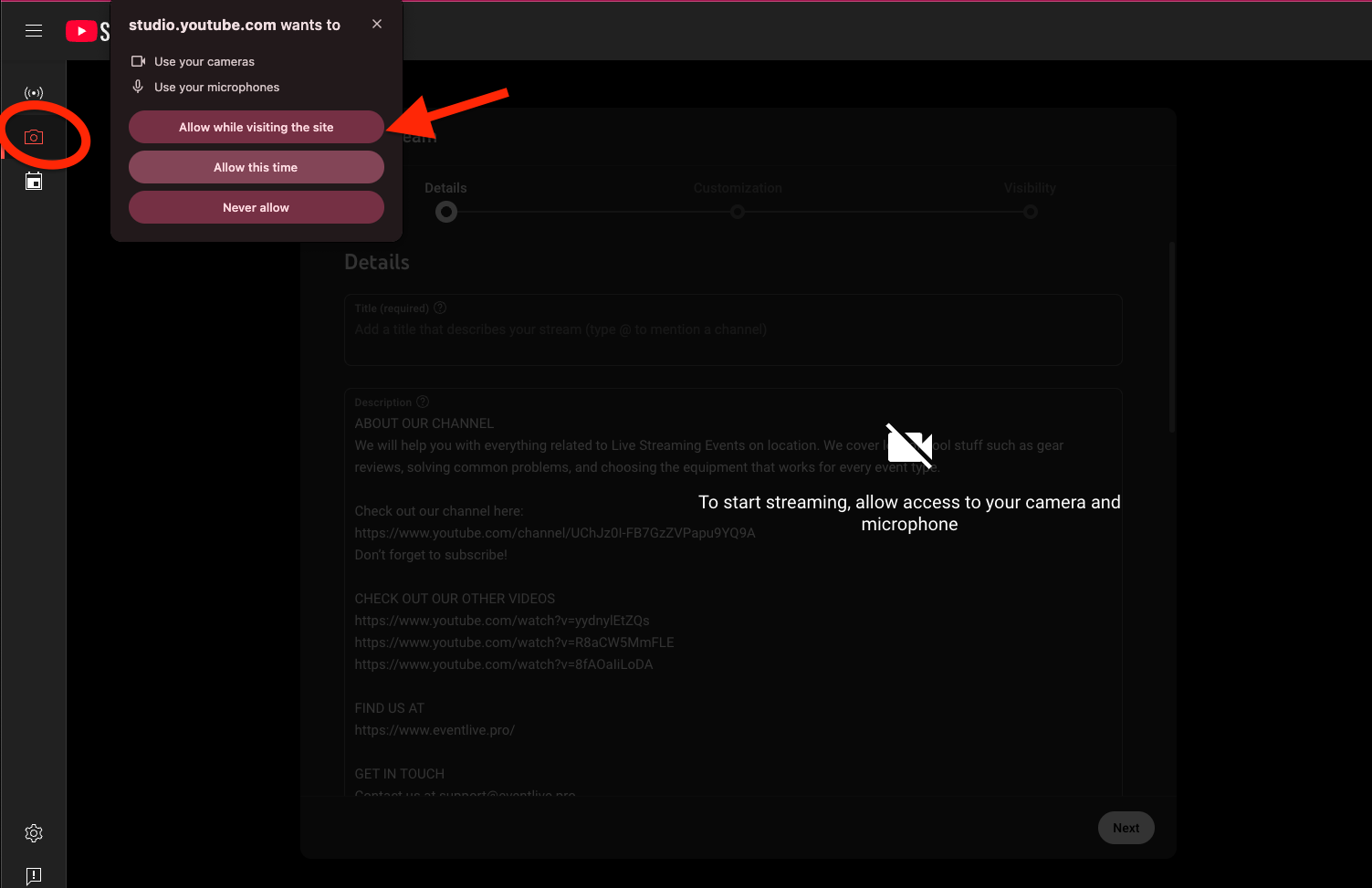Choose Allow this time
The width and height of the screenshot is (1372, 888).
point(256,167)
